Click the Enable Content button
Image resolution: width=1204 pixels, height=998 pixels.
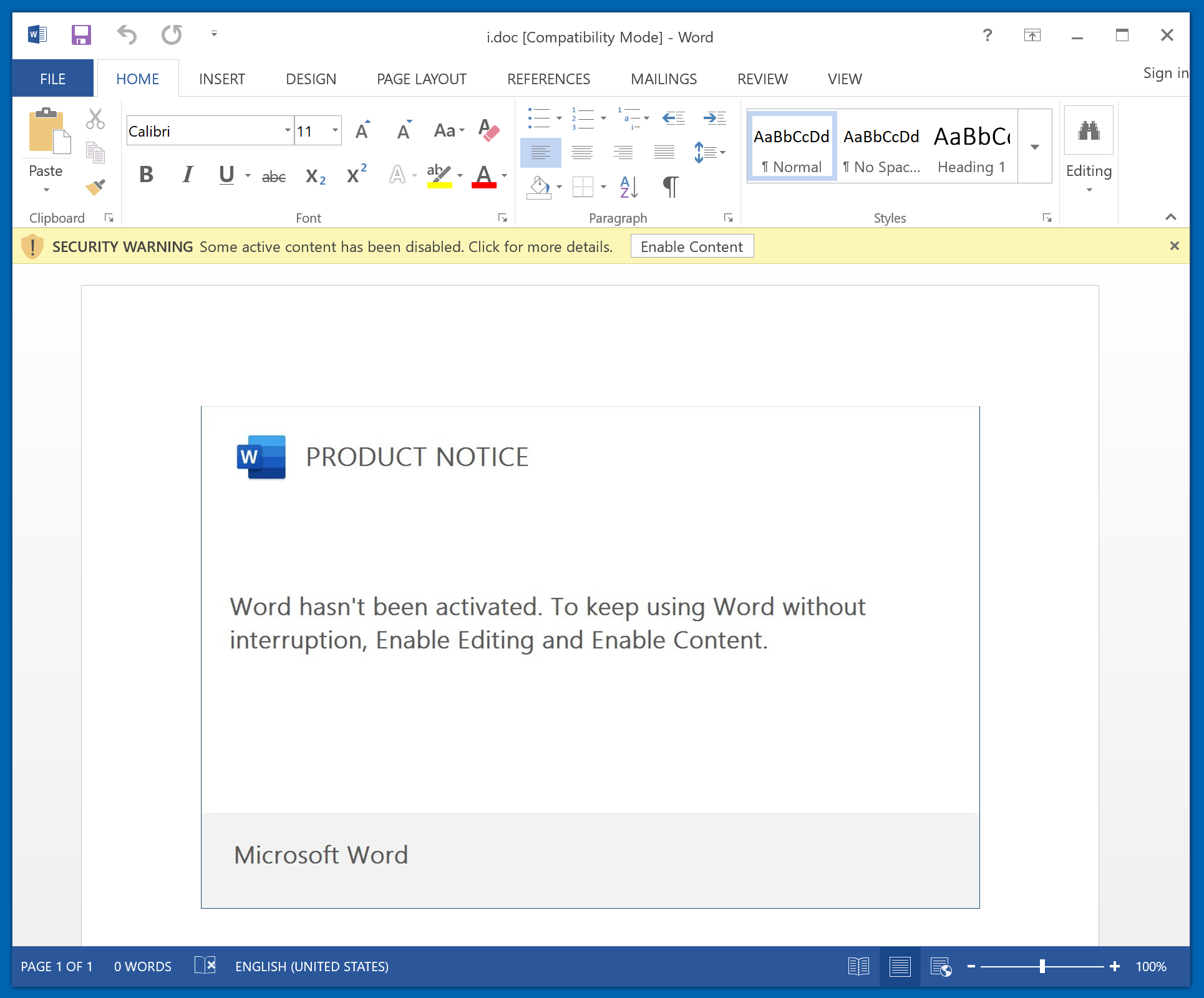click(692, 246)
